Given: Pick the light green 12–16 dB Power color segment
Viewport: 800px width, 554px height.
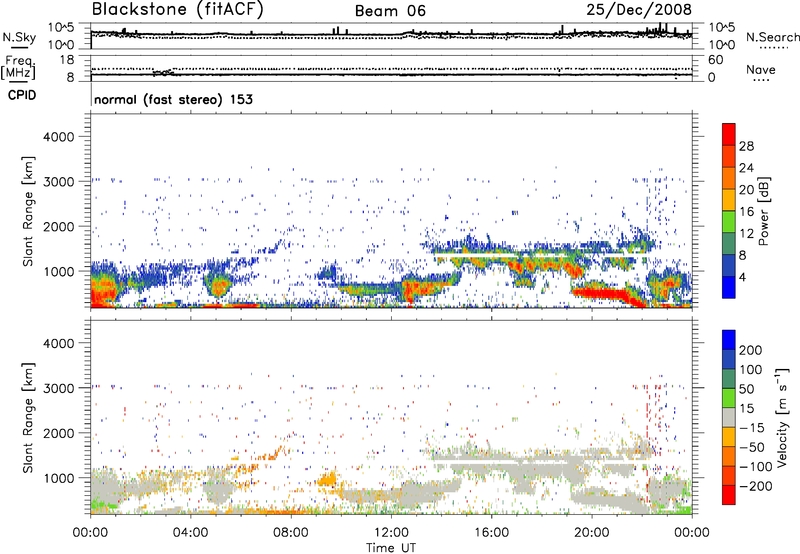Looking at the screenshot, I should click(729, 223).
